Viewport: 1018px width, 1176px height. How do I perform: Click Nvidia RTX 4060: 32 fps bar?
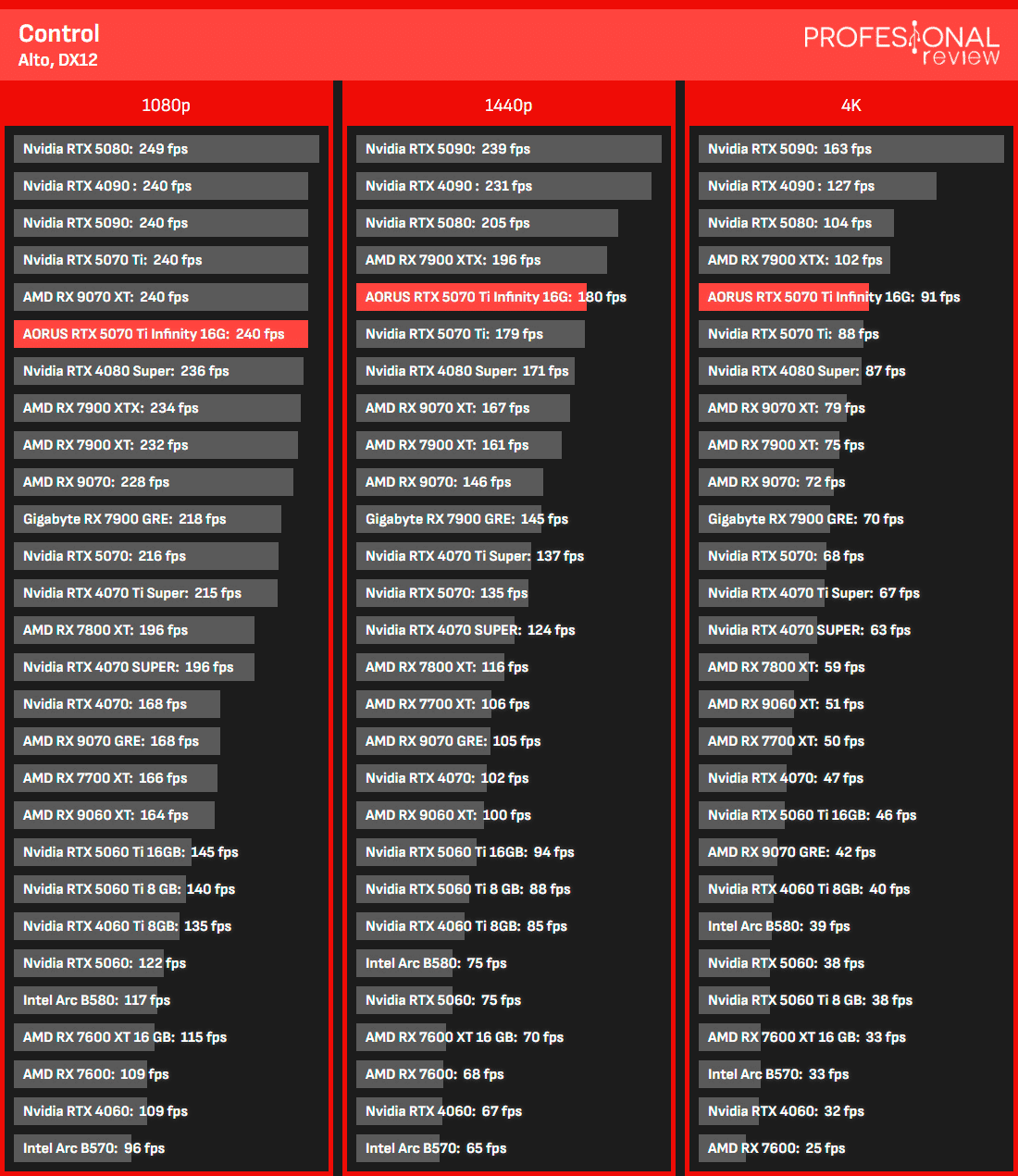tap(729, 1111)
